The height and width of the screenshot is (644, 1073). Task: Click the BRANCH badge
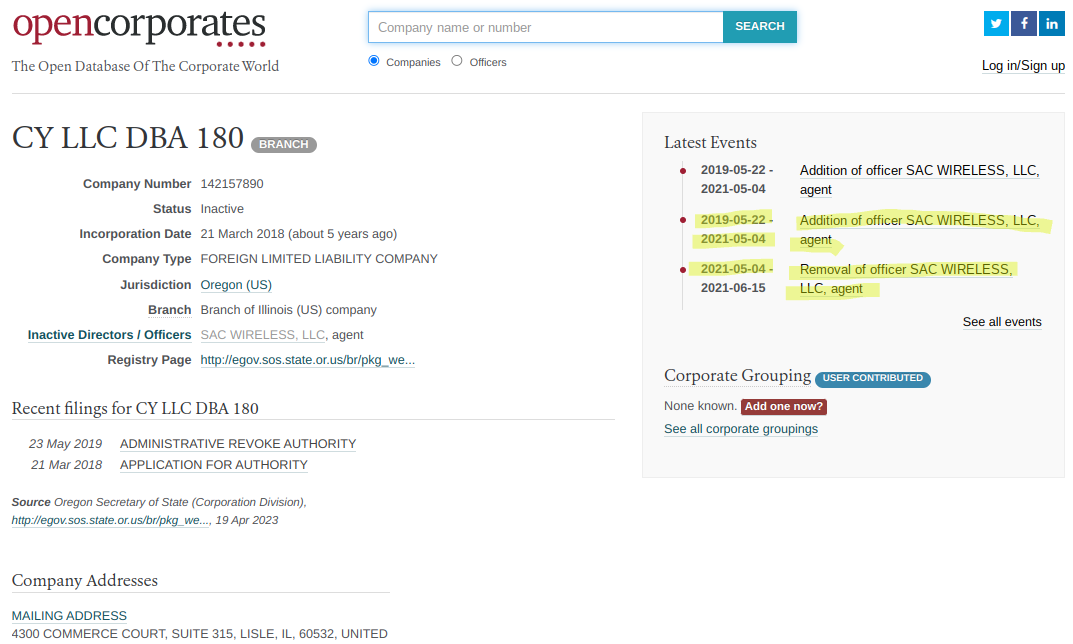coord(283,144)
